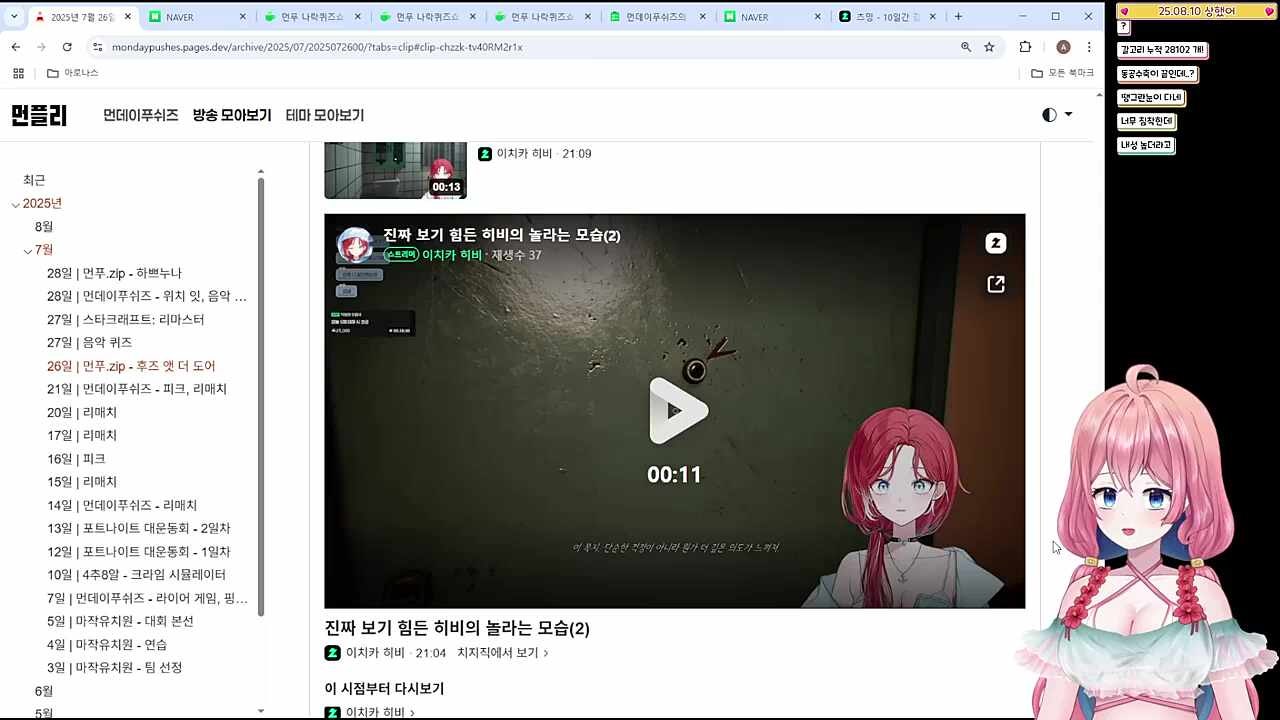The width and height of the screenshot is (1280, 720).
Task: Open 5일 | 마작유치원 - 대회 본선
Action: point(120,621)
